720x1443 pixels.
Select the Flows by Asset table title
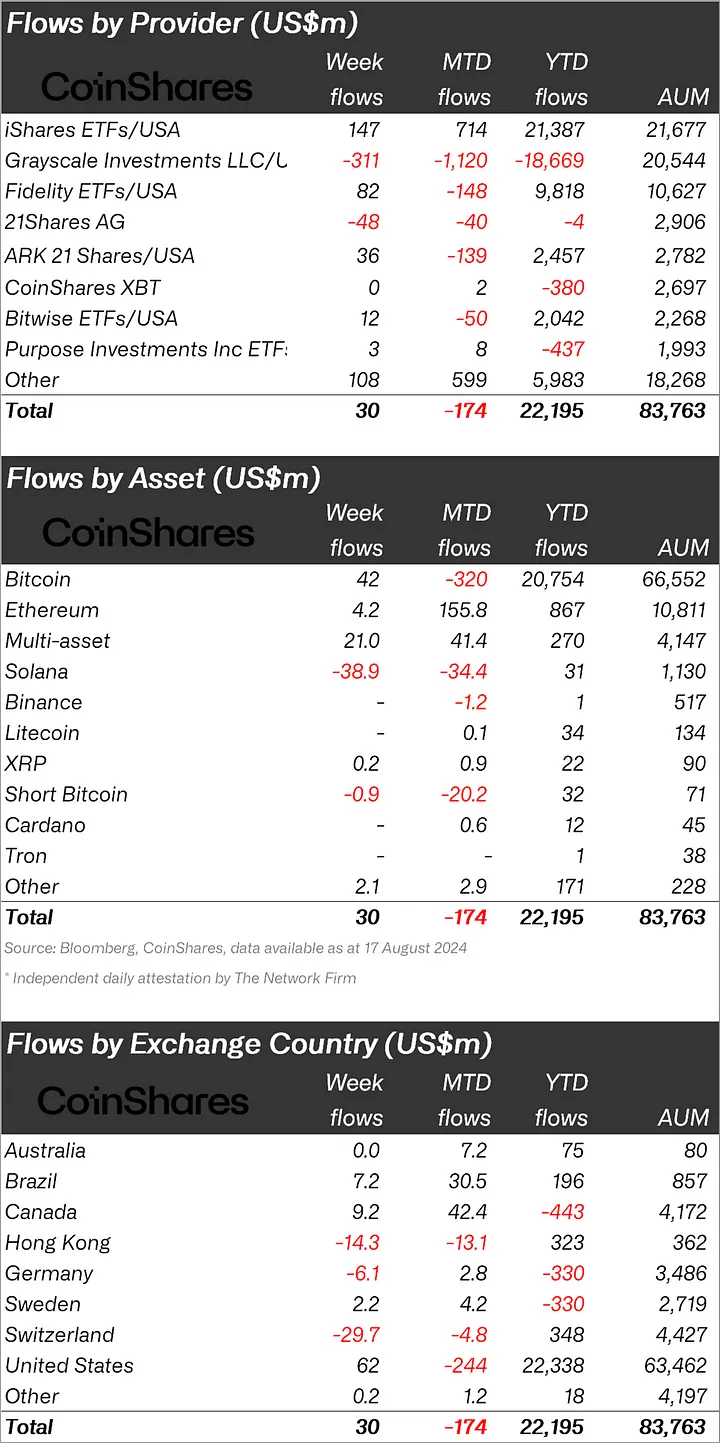[x=163, y=478]
